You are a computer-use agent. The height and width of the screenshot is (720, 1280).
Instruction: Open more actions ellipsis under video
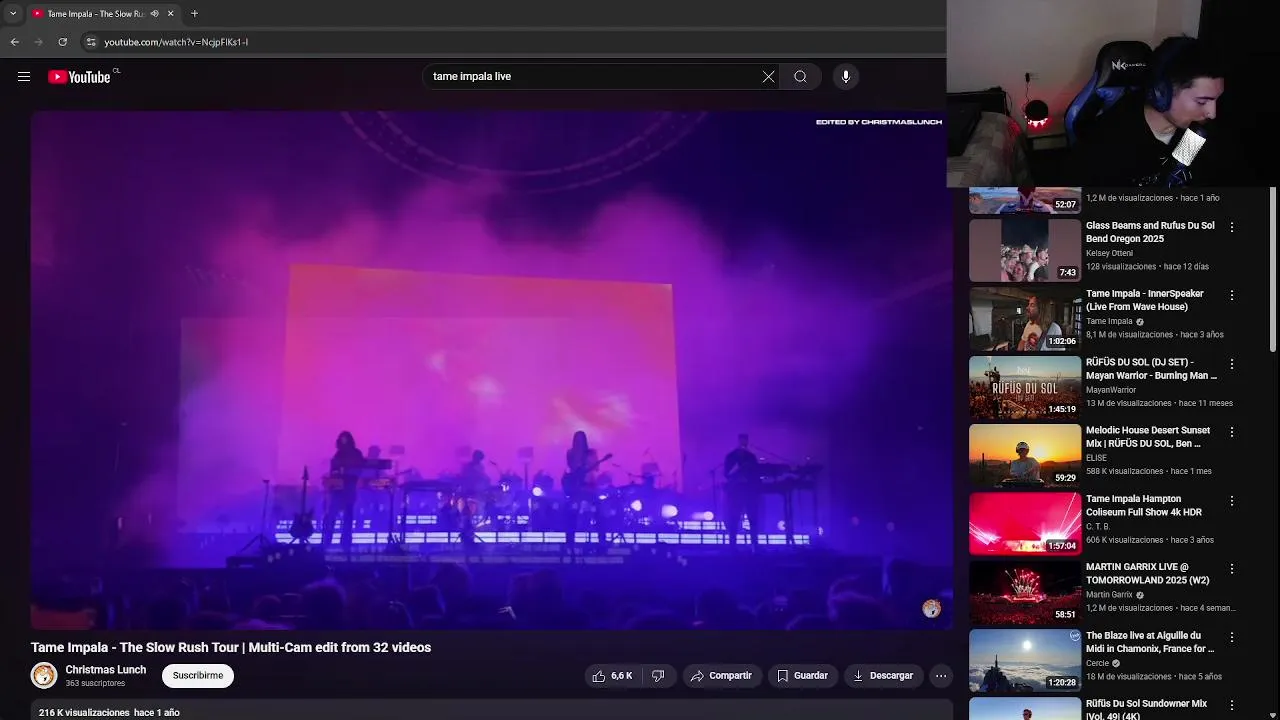[941, 676]
